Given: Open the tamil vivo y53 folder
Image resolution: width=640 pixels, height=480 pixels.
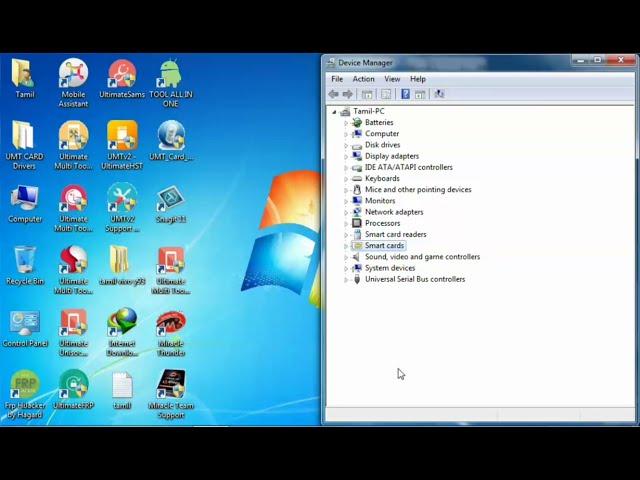Looking at the screenshot, I should pos(122,266).
